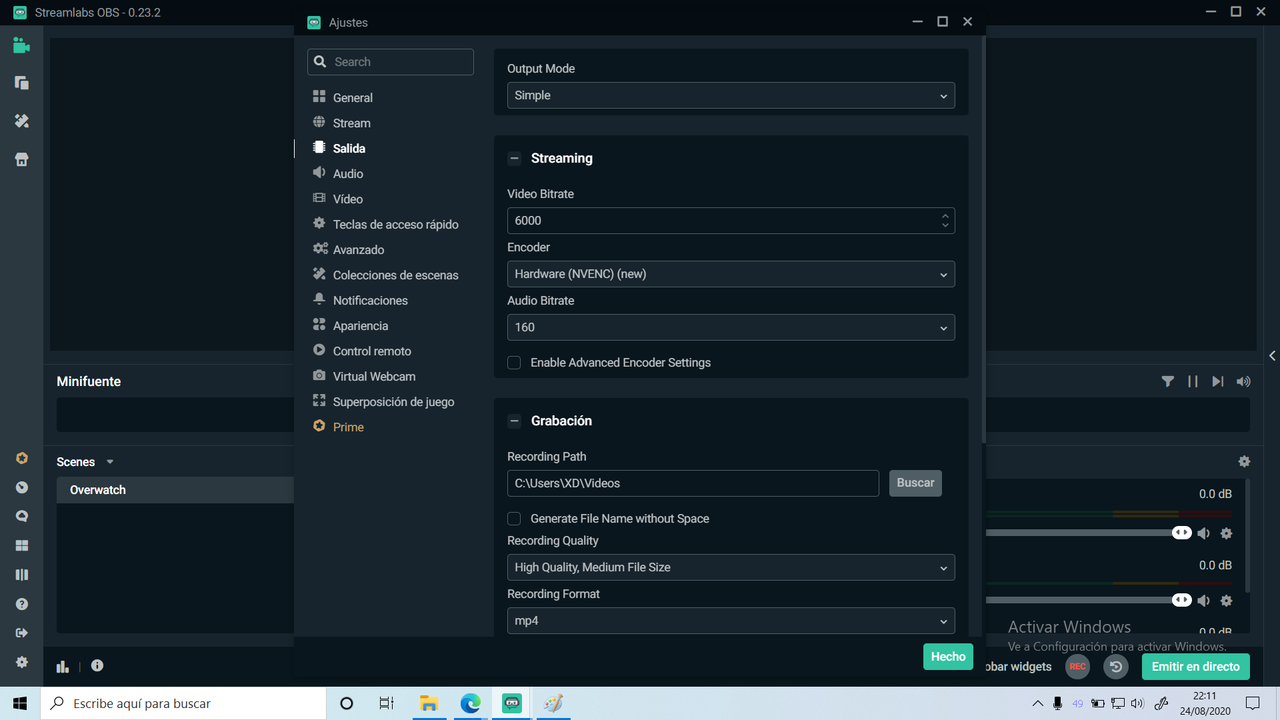Collapse the Grabación section

coord(514,421)
